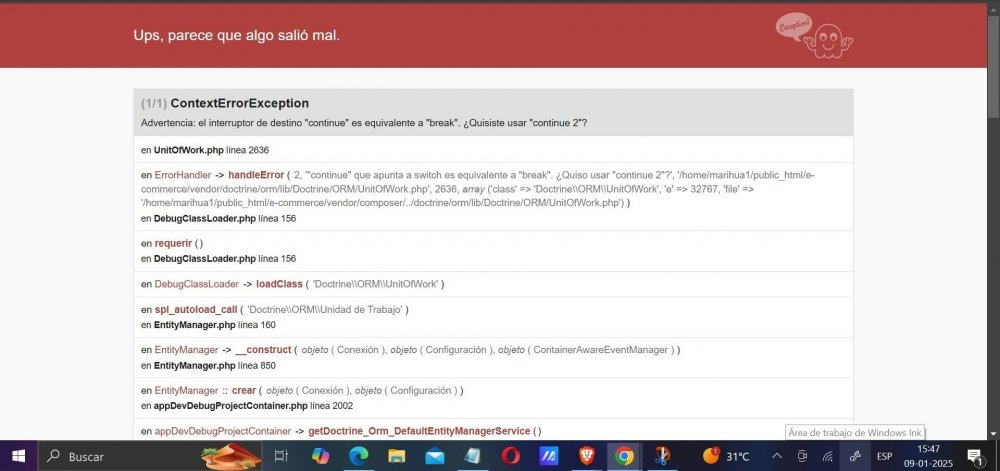Open Windows Ink Workspace tray icon

pos(855,456)
